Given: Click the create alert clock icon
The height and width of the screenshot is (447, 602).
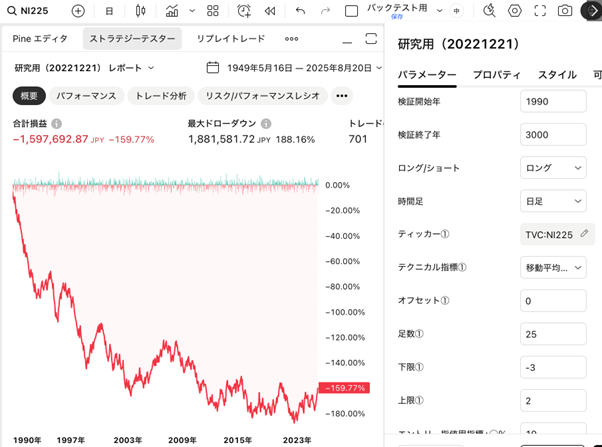Looking at the screenshot, I should point(245,11).
